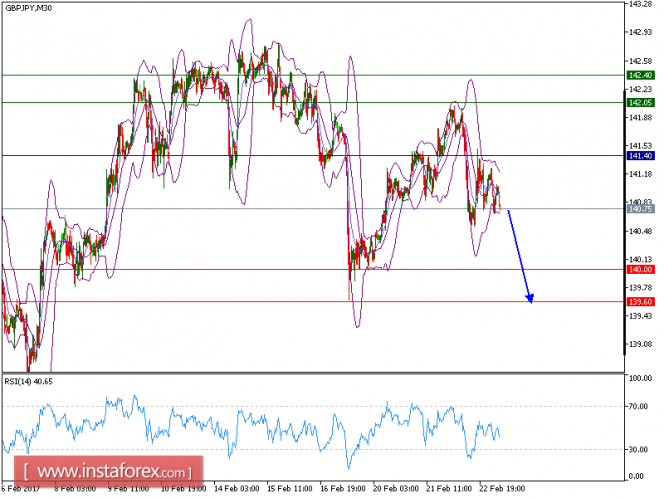Click the 139.08 price scale label
This screenshot has height=498, width=664.
point(640,345)
